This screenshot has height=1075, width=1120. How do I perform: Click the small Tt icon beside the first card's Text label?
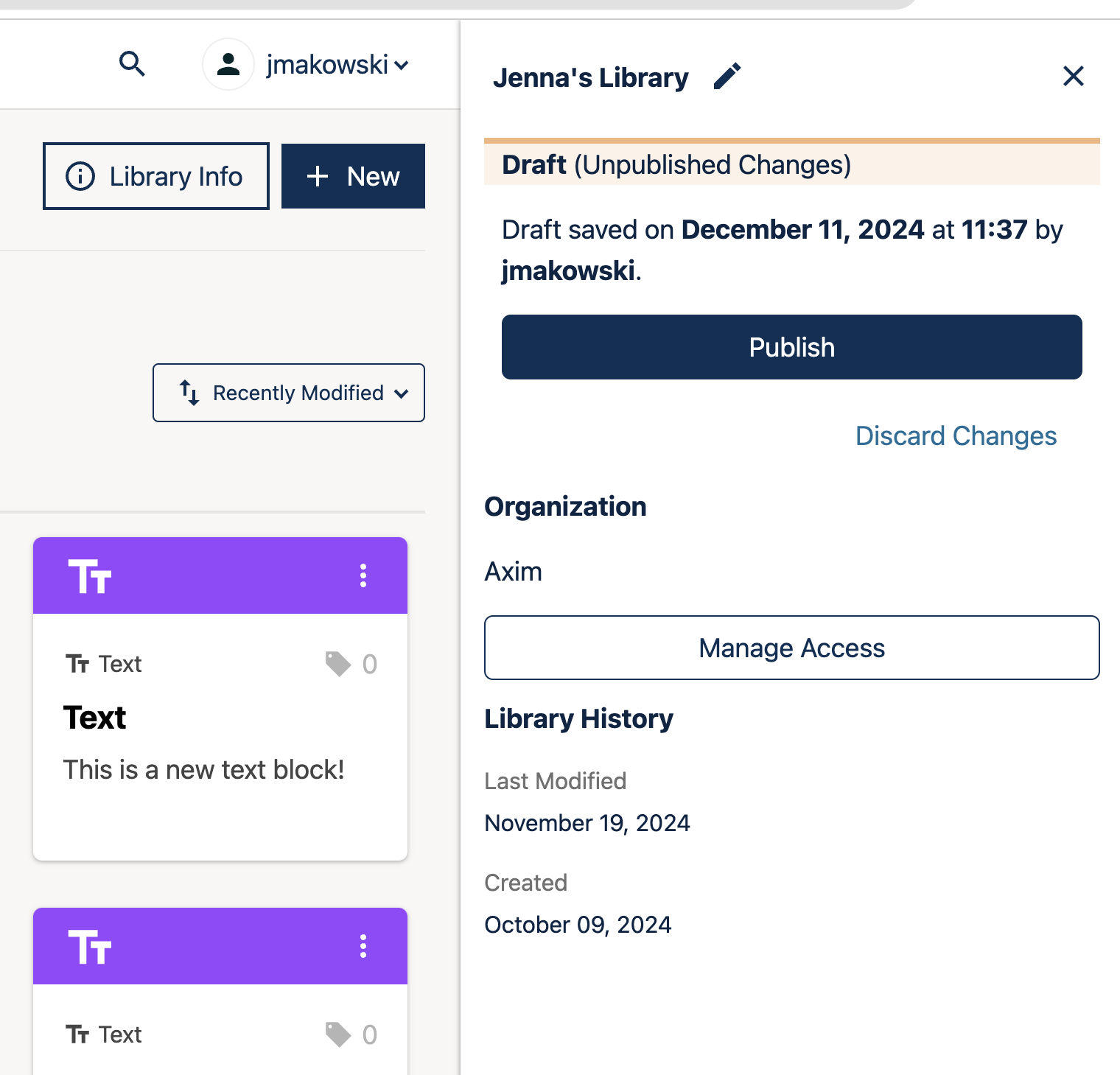(77, 663)
